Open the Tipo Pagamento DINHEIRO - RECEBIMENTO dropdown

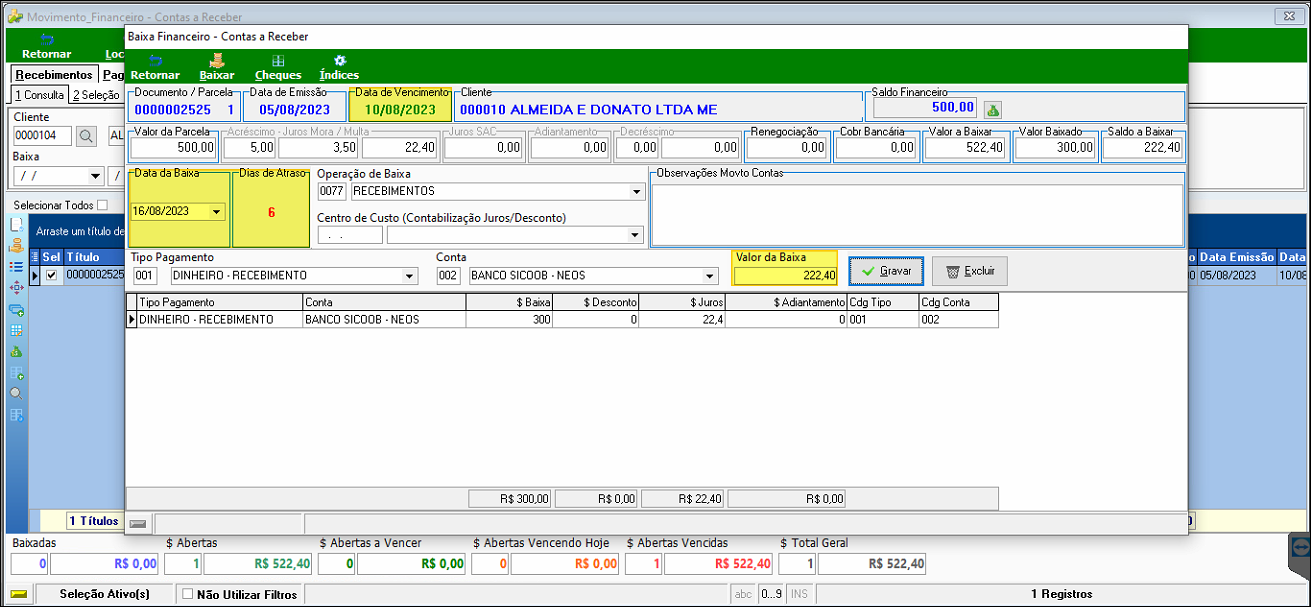pos(408,276)
